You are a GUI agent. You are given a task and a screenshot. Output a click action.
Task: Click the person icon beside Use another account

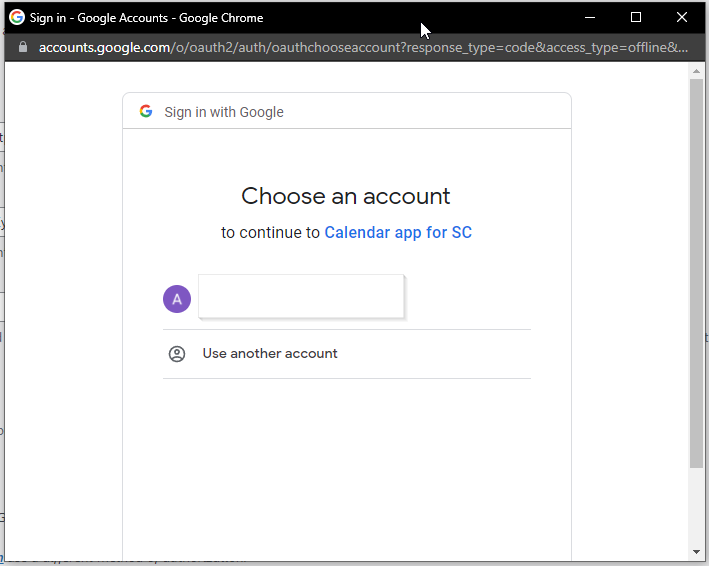coord(177,354)
